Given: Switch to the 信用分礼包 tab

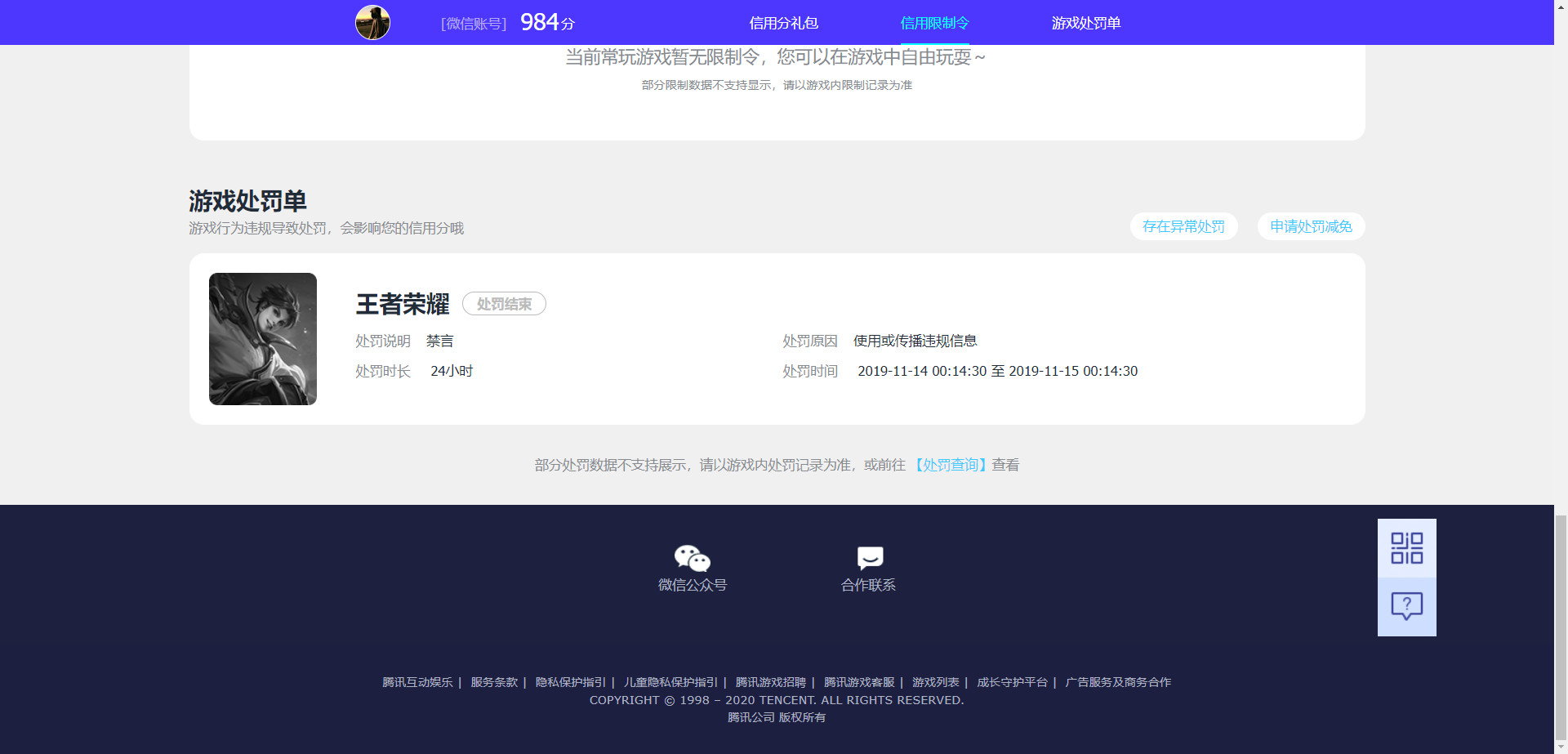Looking at the screenshot, I should tap(783, 23).
